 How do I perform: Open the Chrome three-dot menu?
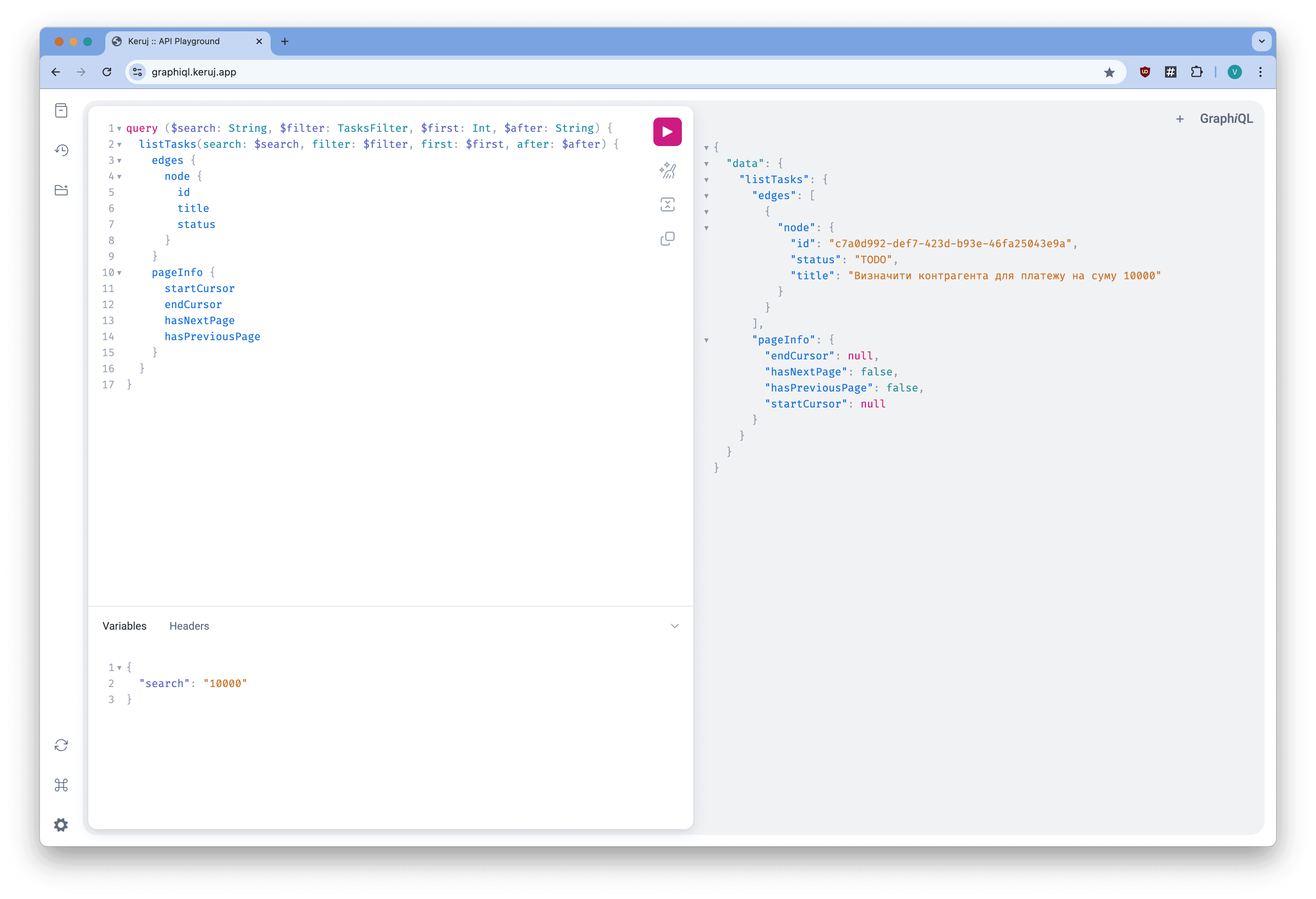(1260, 72)
